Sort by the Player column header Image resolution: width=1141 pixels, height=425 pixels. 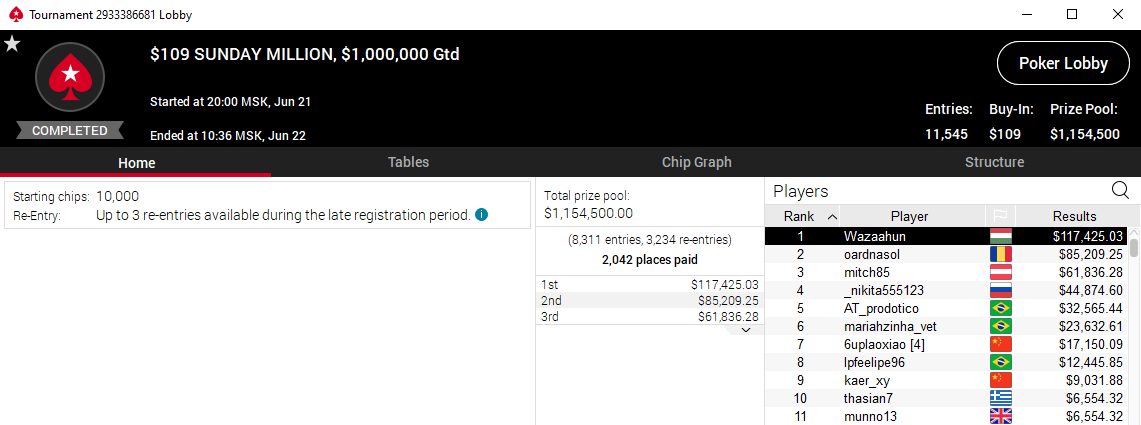tap(910, 216)
